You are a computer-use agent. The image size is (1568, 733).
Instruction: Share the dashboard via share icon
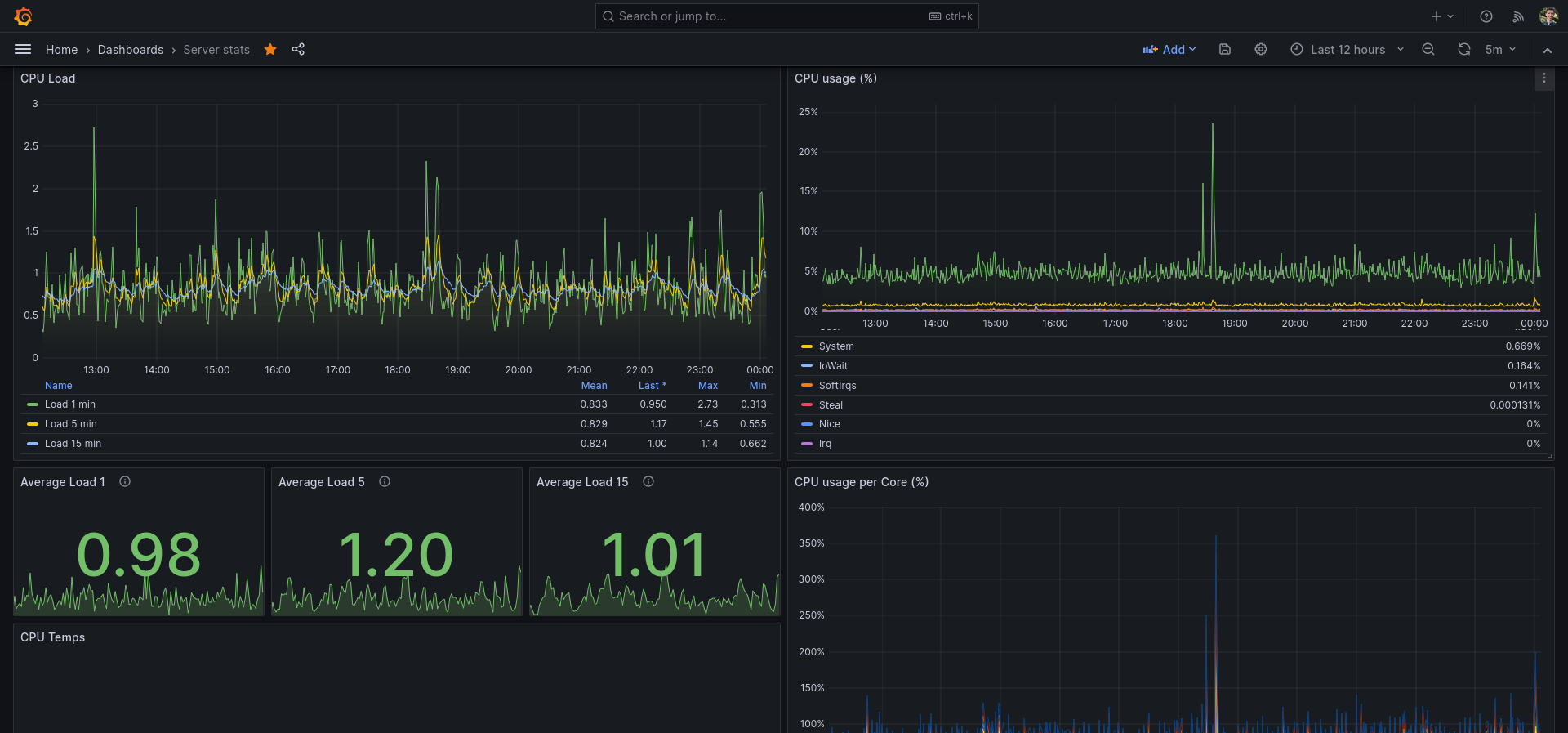[x=298, y=50]
